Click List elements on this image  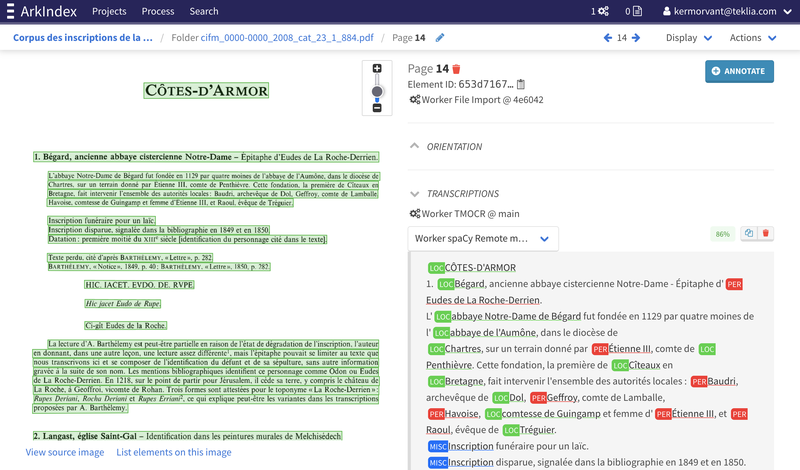point(174,452)
